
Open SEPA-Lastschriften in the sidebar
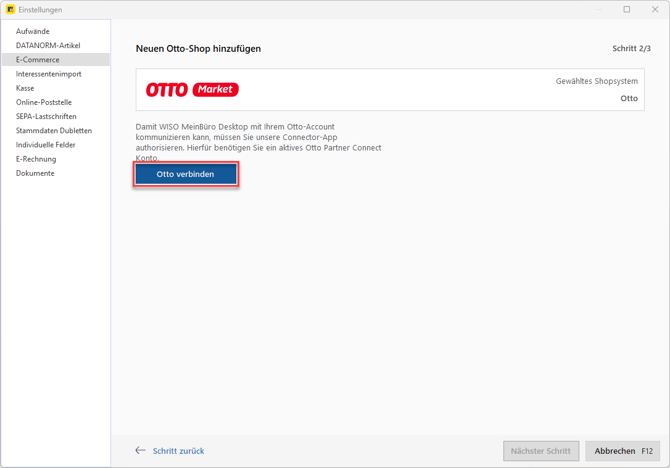click(x=46, y=117)
